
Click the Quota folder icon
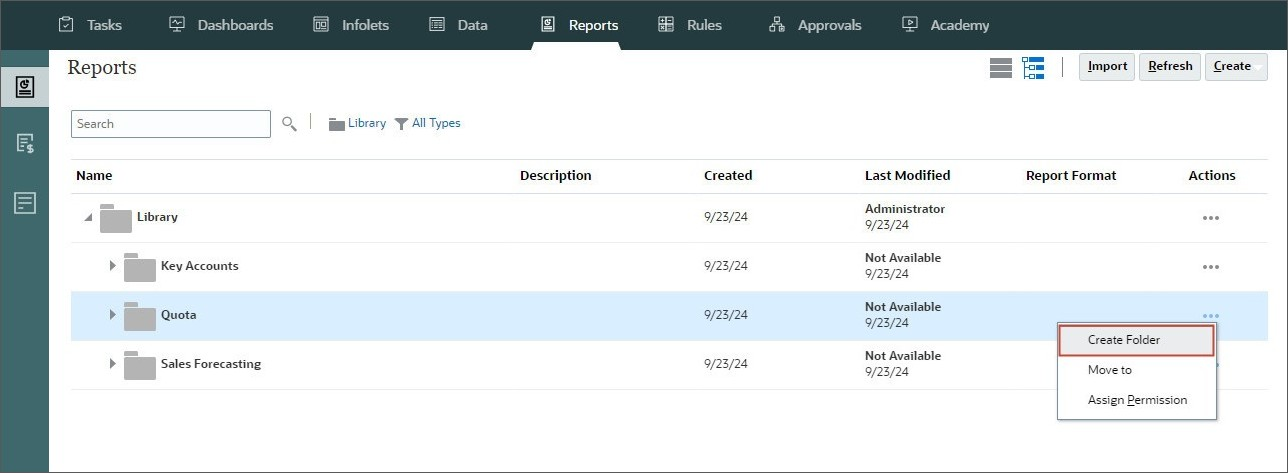coord(140,316)
